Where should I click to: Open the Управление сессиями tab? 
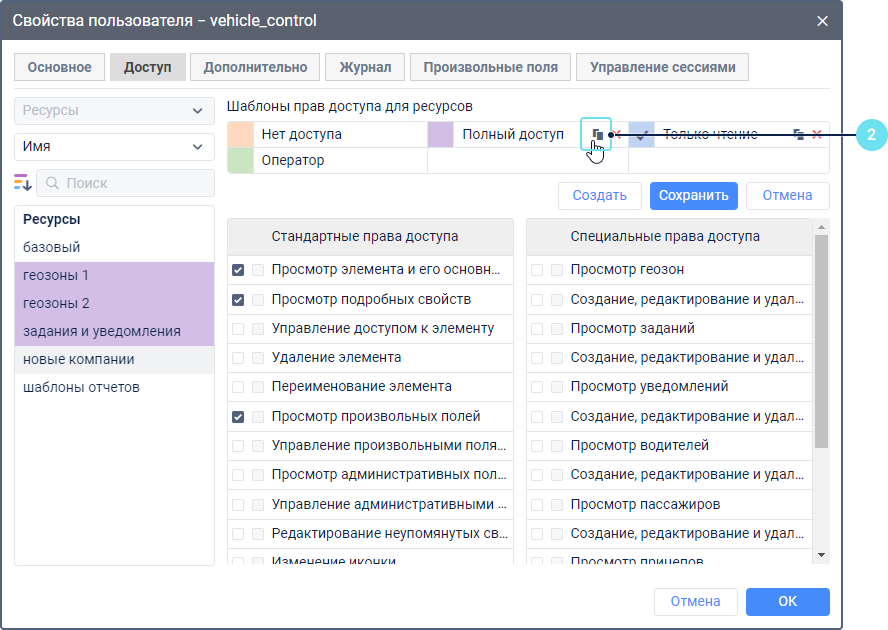662,67
